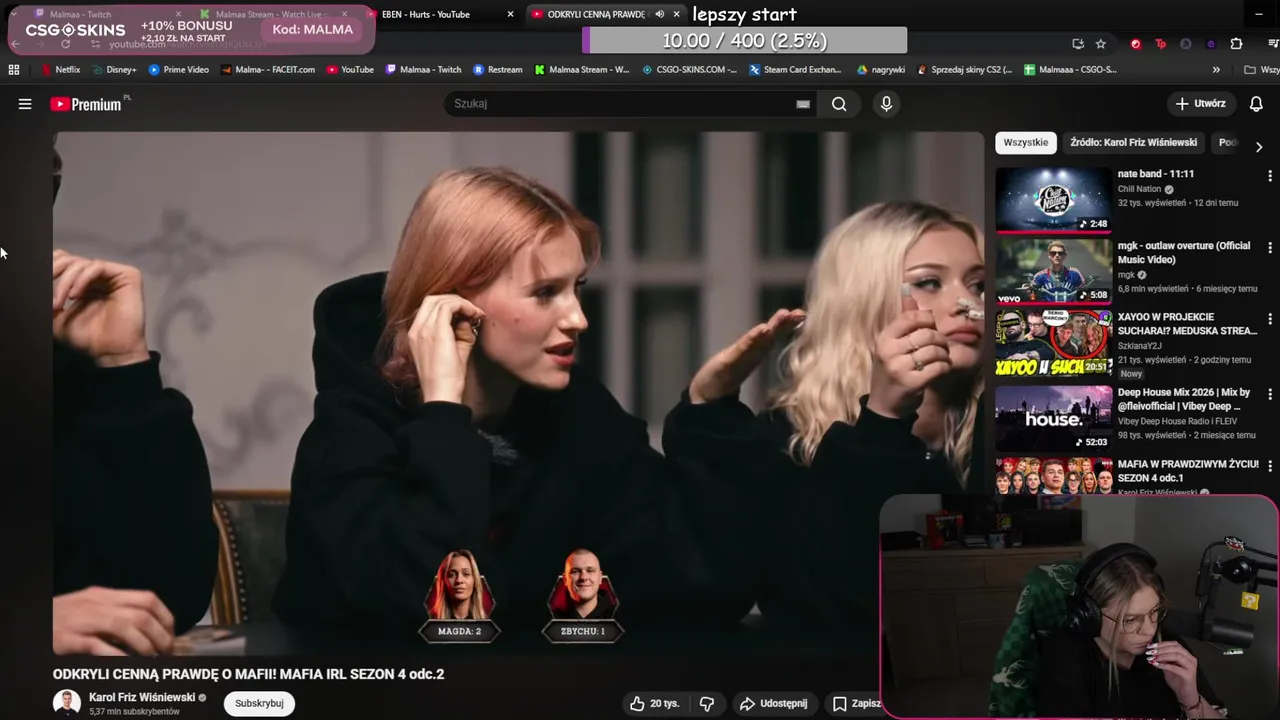
Task: Open MAFIA W PRAWDZIWYM ŻYCIU SEZON 4 odc.1
Action: (1188, 471)
